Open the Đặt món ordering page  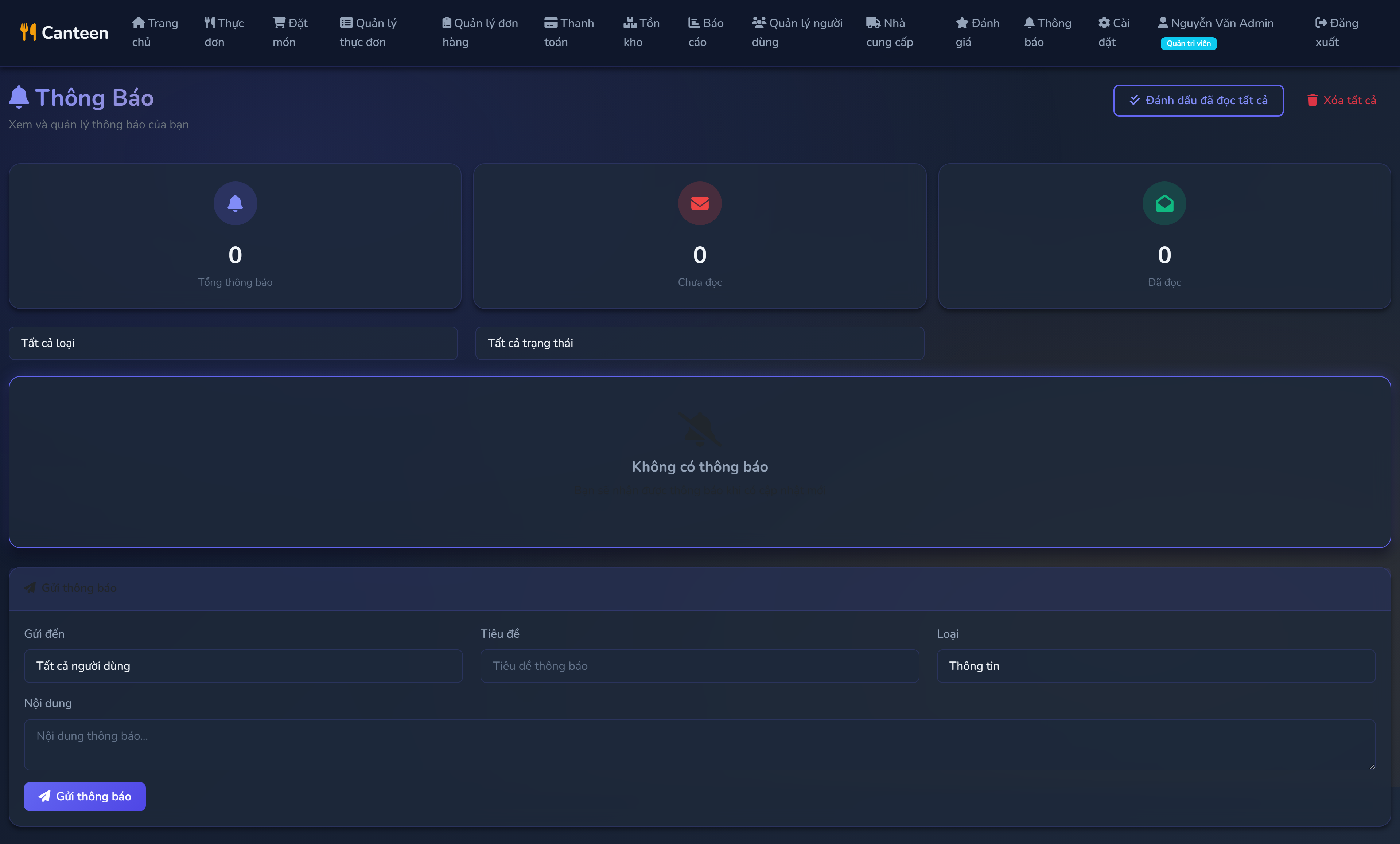(x=290, y=32)
